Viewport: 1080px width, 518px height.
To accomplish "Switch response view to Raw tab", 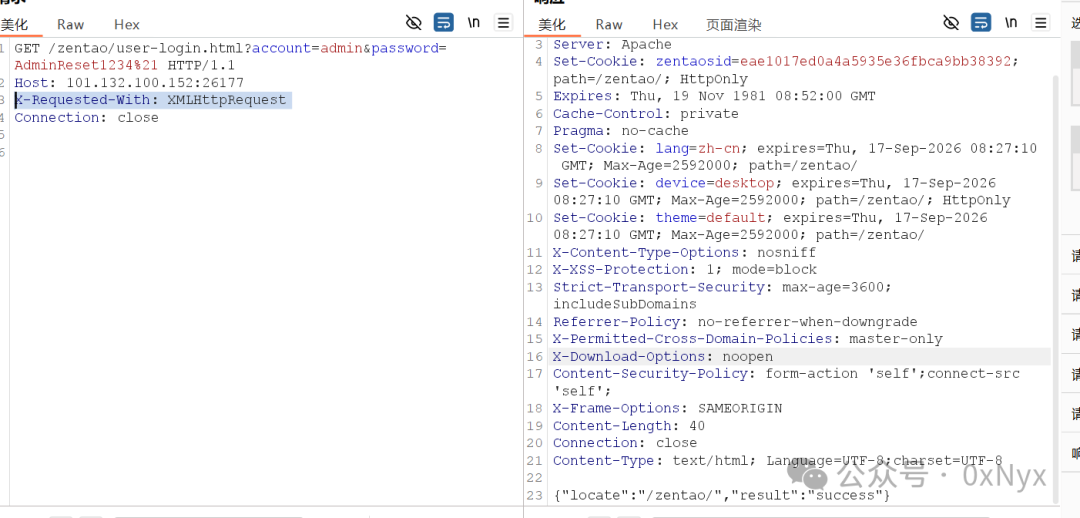I will coord(609,25).
